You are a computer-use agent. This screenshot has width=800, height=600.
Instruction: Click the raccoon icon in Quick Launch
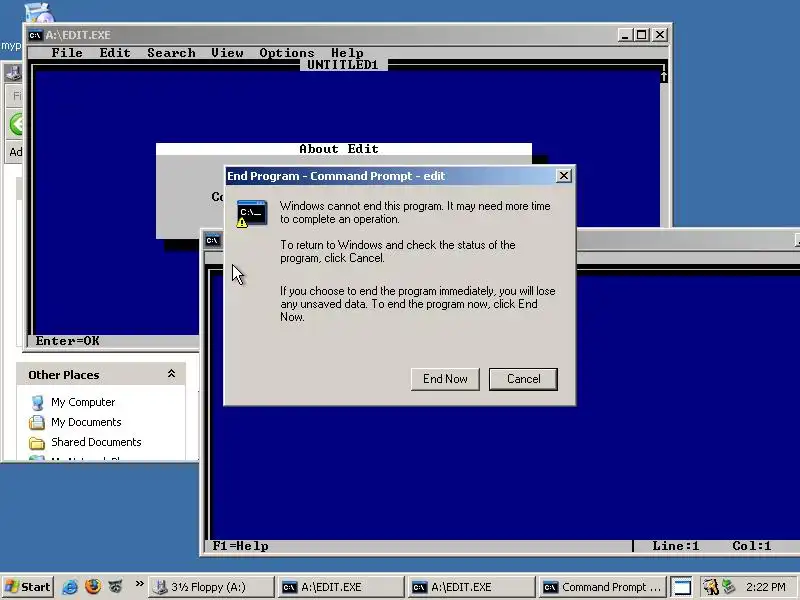tap(116, 587)
